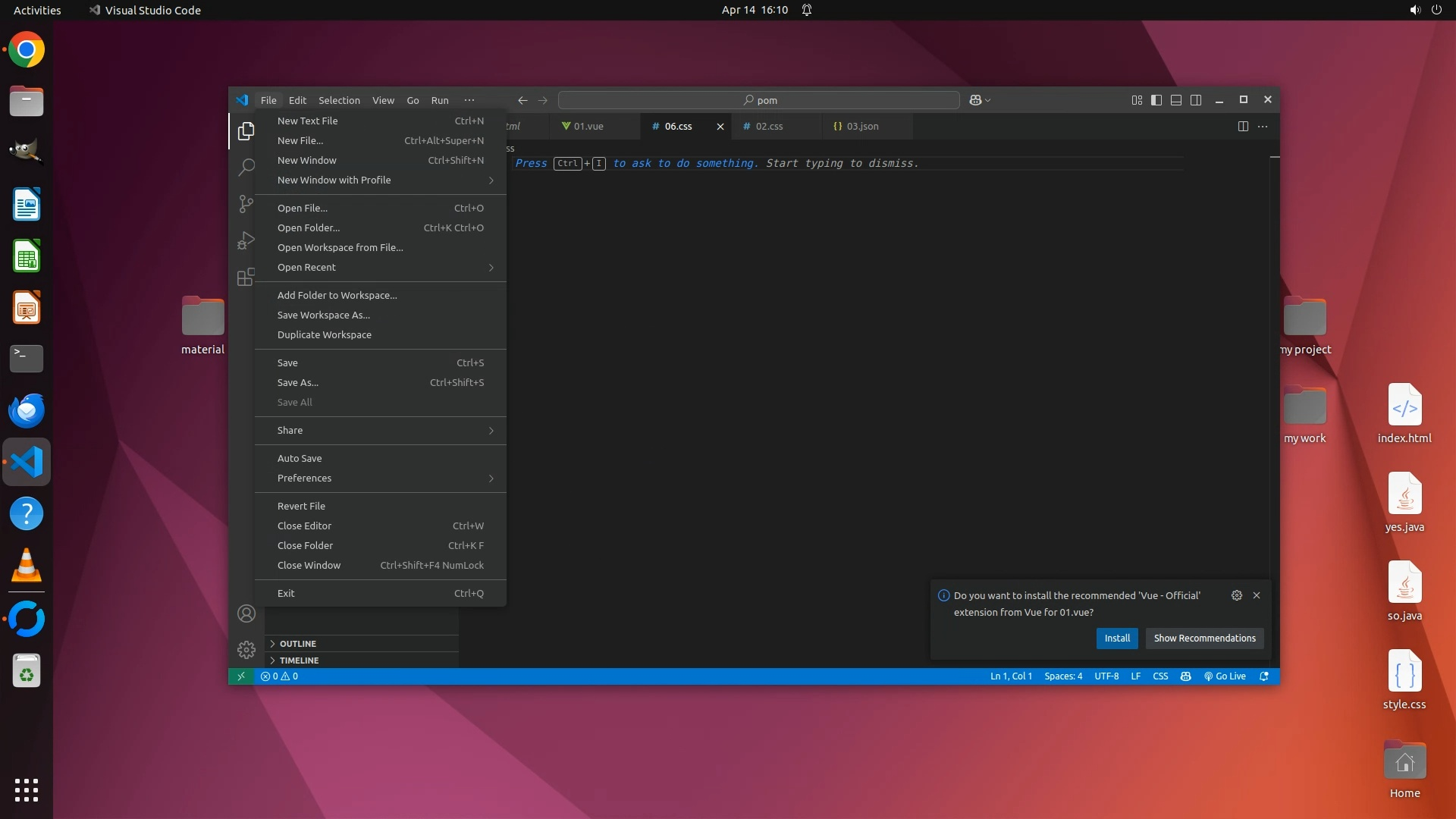Image resolution: width=1456 pixels, height=819 pixels.
Task: Click Install in the Vue extension prompt
Action: 1116,639
